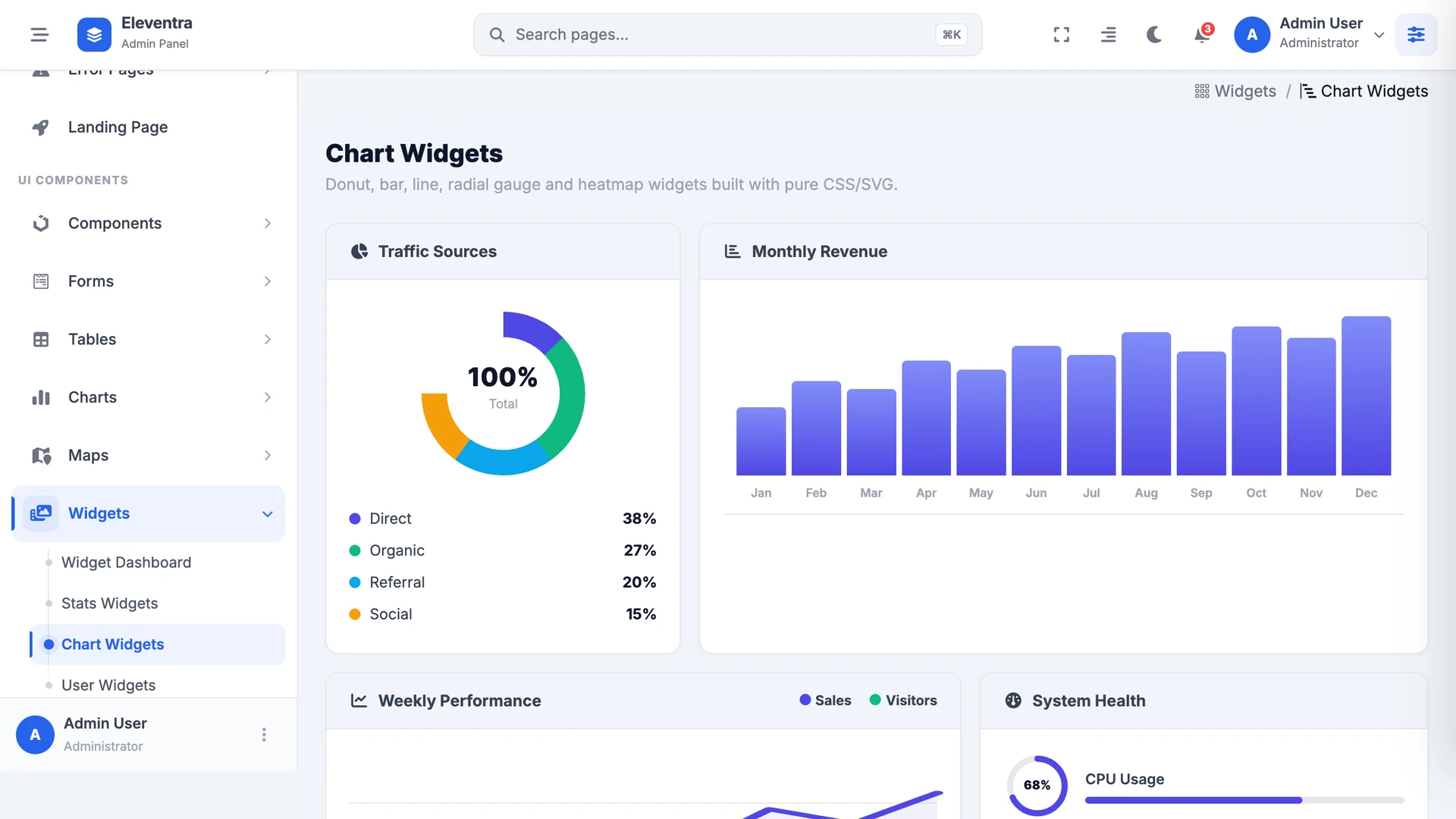
Task: Click the Social legend color dot
Action: click(354, 614)
